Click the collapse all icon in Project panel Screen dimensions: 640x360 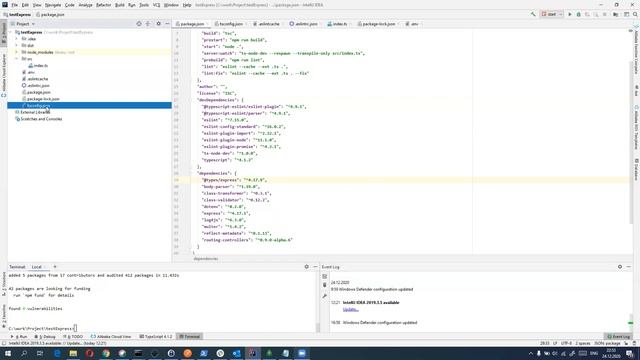148,24
